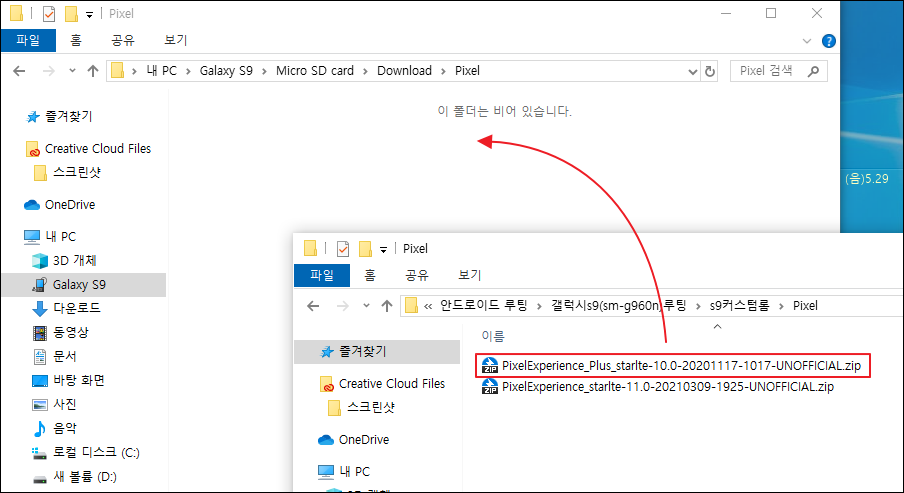Screen dimensions: 904x493
Task: Click the search magnifier icon
Action: 813,71
